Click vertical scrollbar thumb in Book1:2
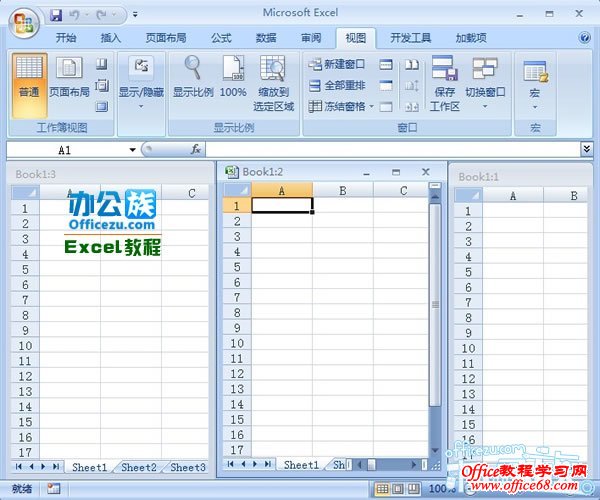This screenshot has width=600, height=500. [435, 305]
